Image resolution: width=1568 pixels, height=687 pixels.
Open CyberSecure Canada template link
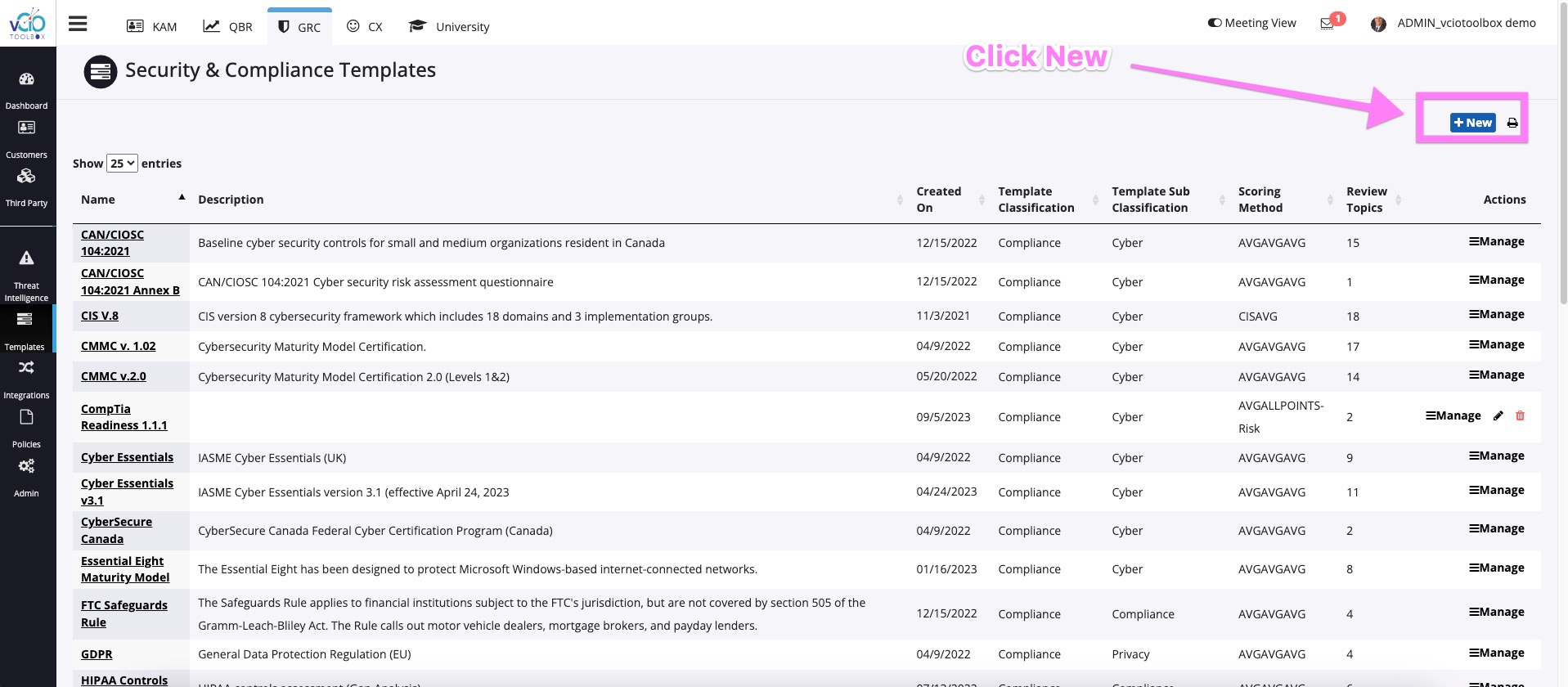(x=116, y=530)
